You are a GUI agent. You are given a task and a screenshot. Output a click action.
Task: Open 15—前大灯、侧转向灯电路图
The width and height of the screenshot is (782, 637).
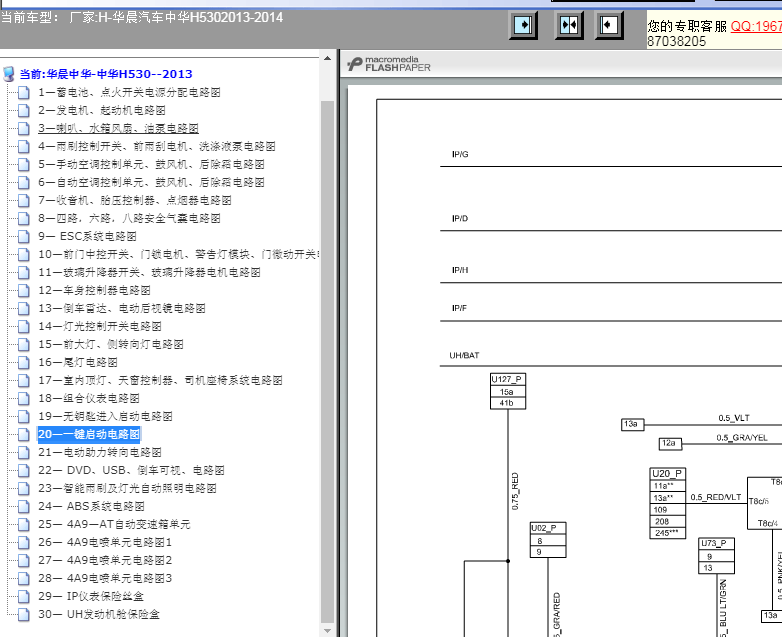[111, 344]
